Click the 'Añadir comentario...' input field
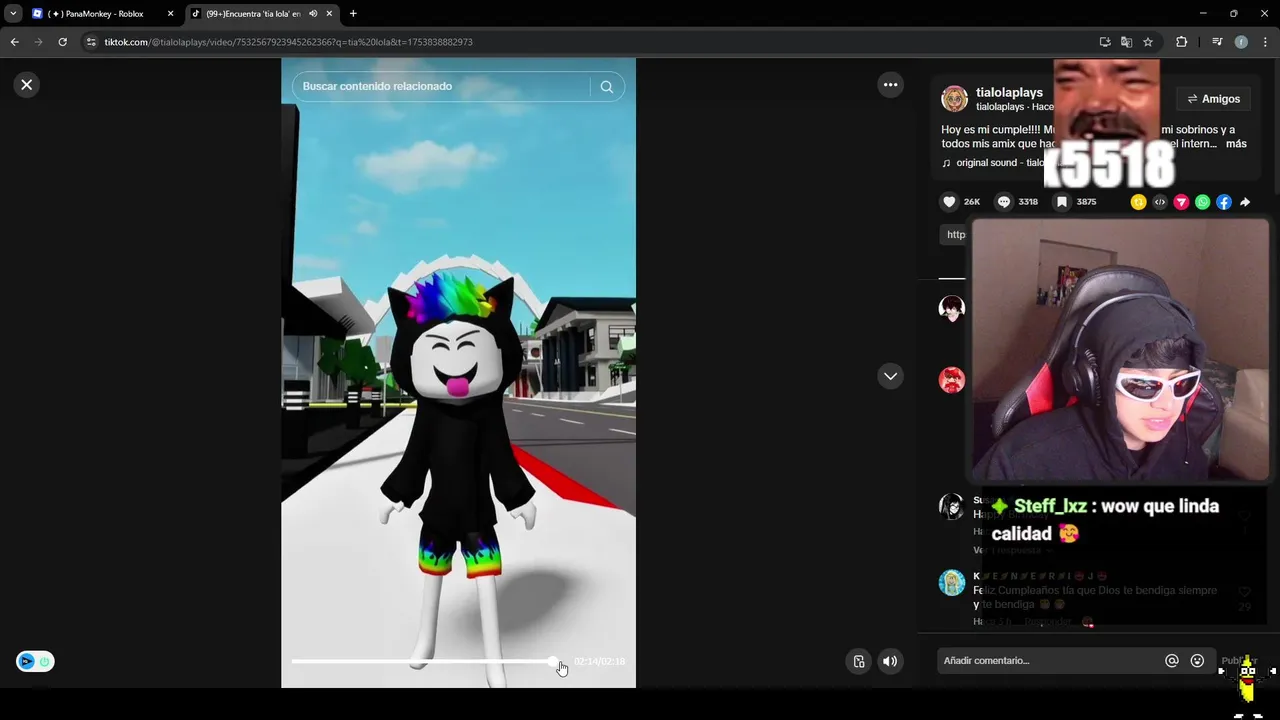Screen dimensions: 1280x720 1050,661
